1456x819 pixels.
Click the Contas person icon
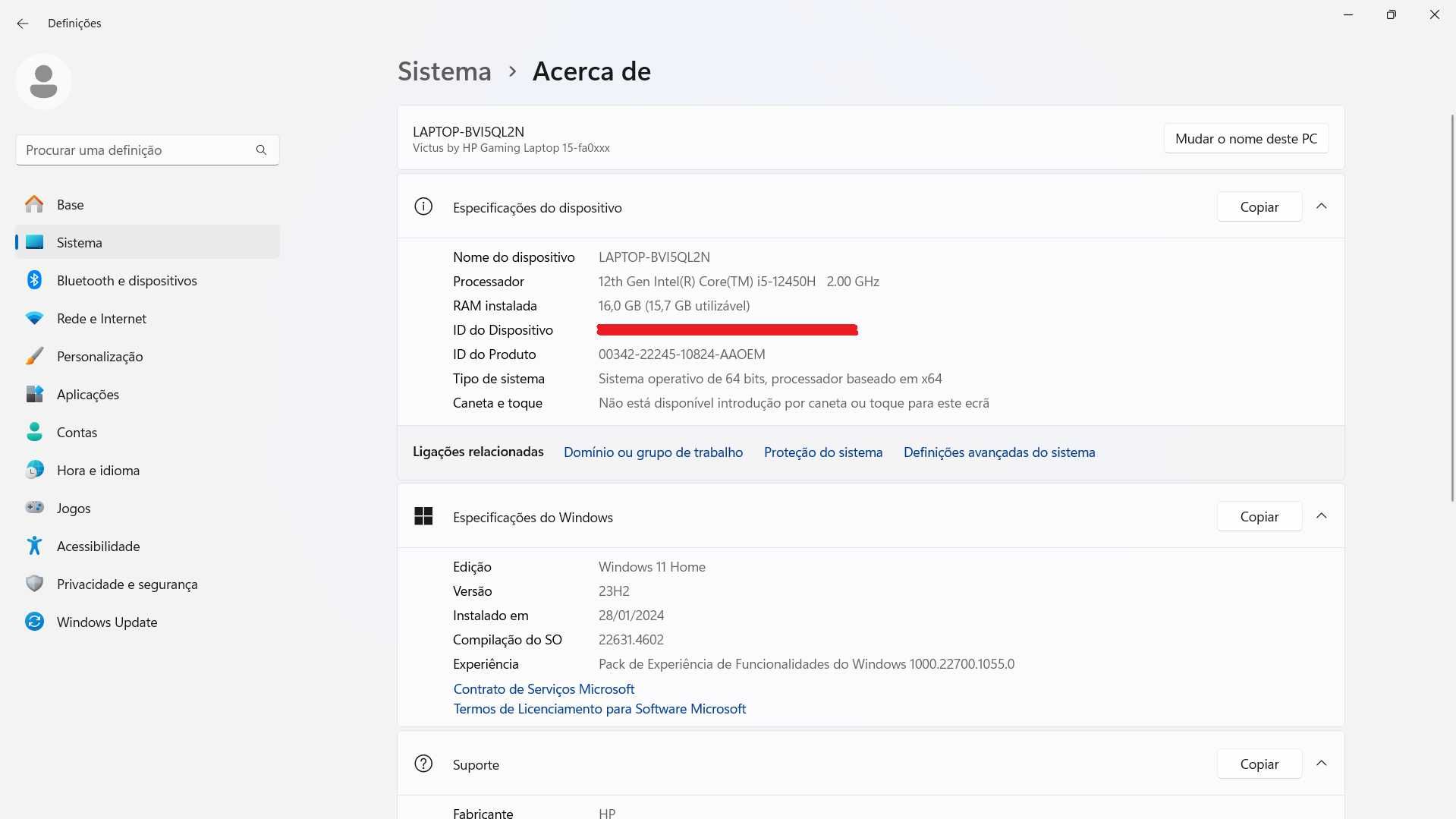(34, 432)
